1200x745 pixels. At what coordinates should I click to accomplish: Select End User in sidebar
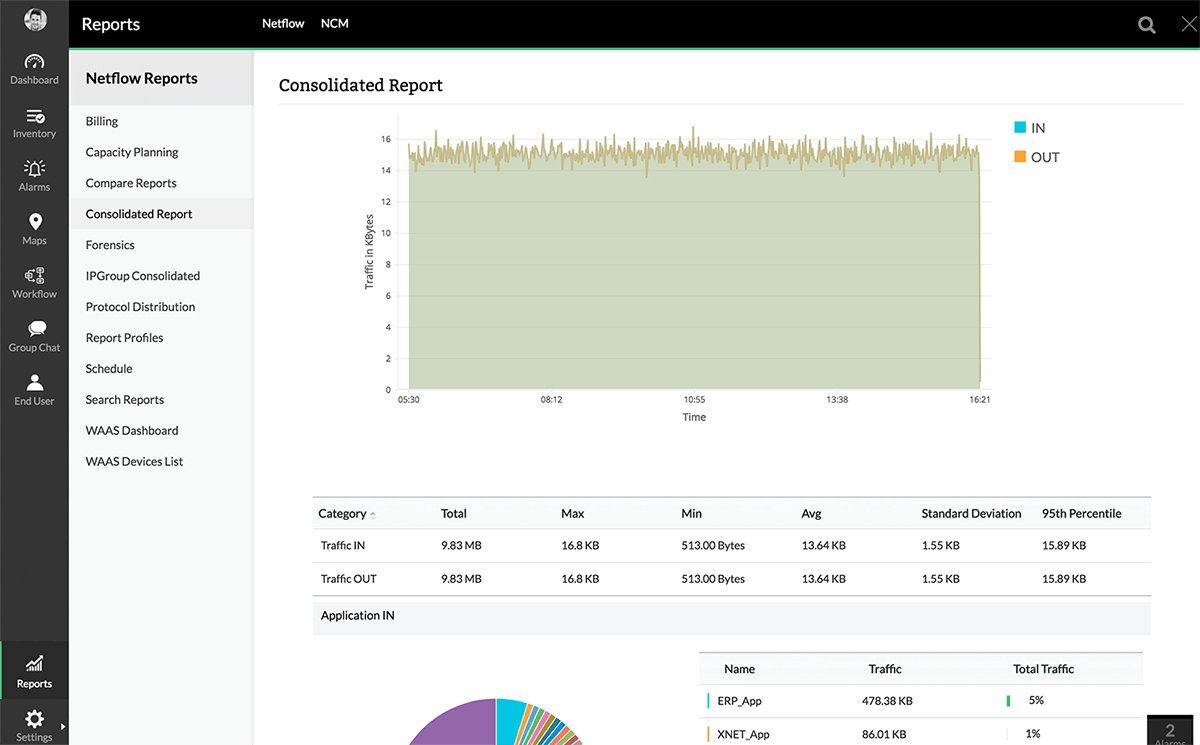click(x=34, y=390)
